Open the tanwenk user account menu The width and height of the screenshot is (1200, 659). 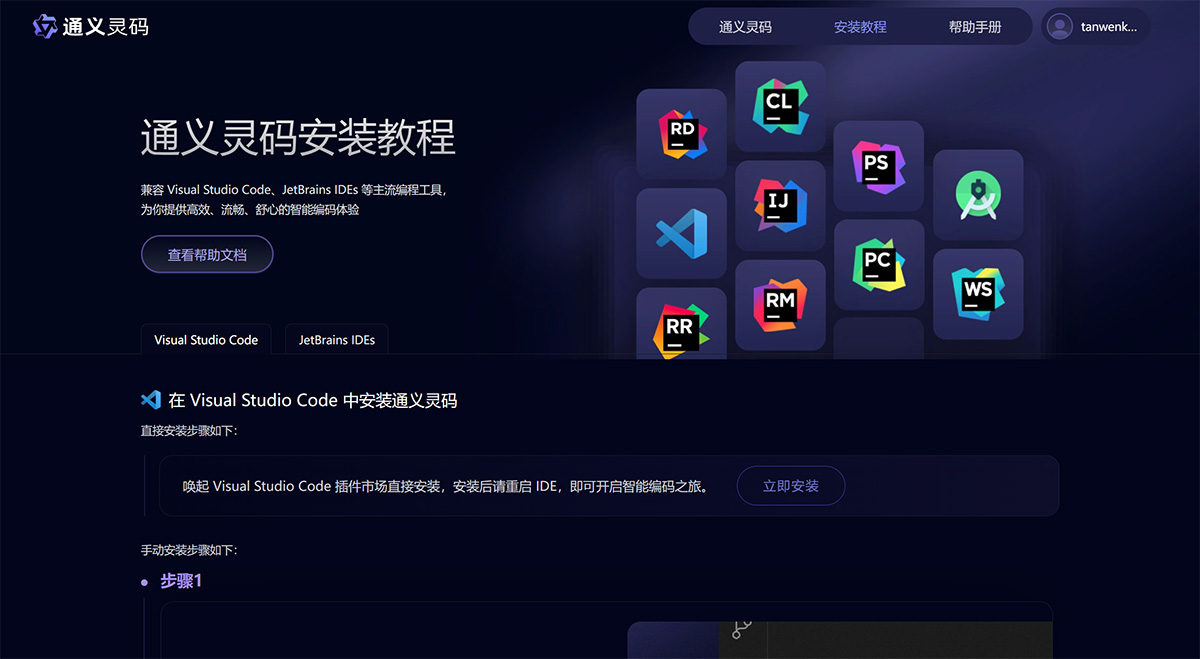click(1095, 26)
